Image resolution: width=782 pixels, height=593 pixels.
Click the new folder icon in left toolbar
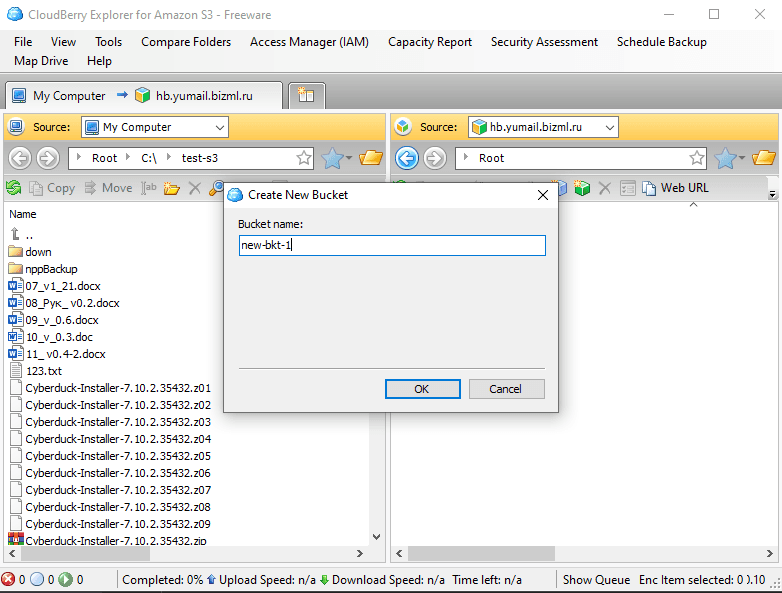172,188
